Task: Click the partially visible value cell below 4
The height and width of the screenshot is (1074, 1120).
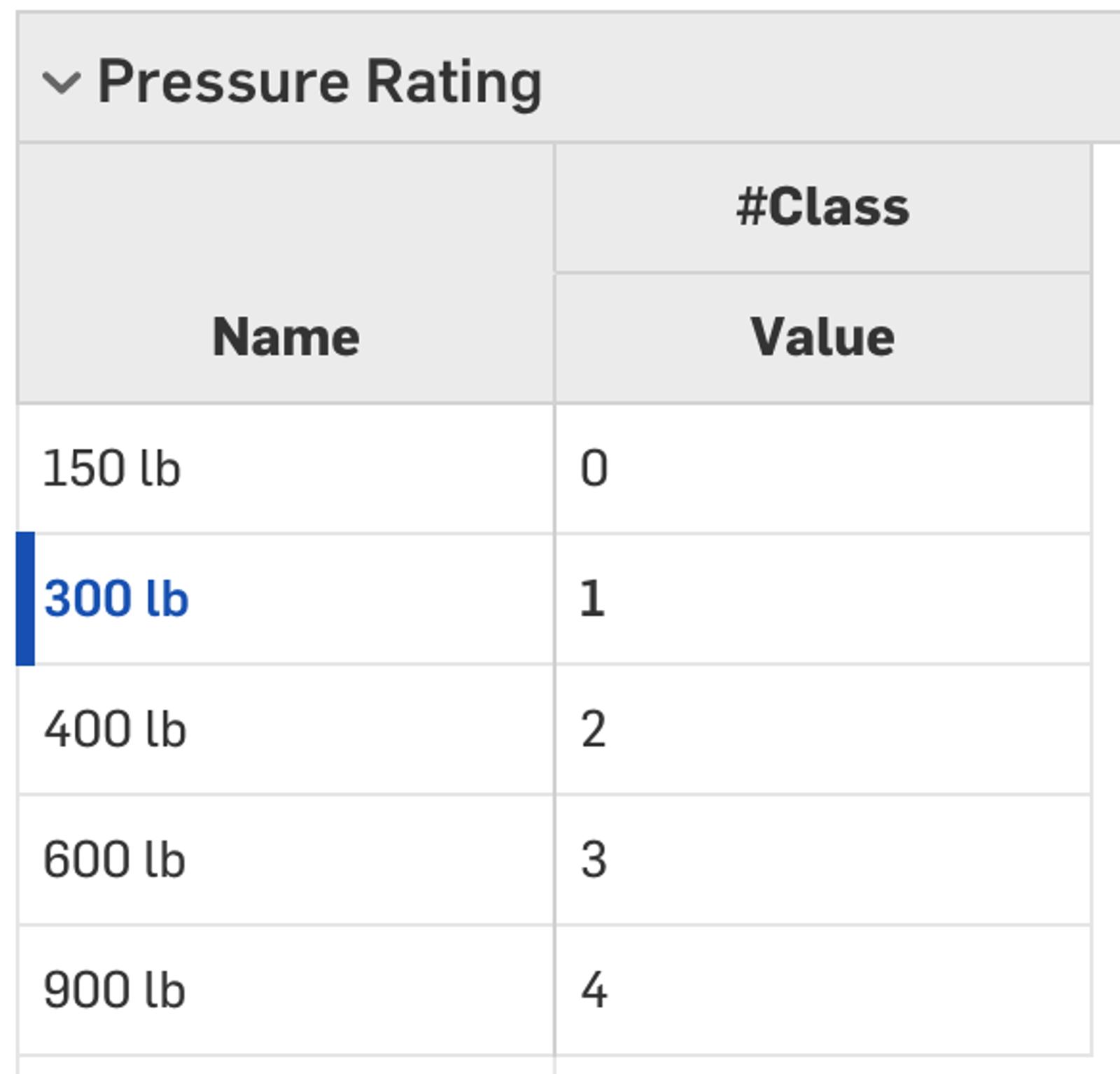Action: pos(822,1066)
